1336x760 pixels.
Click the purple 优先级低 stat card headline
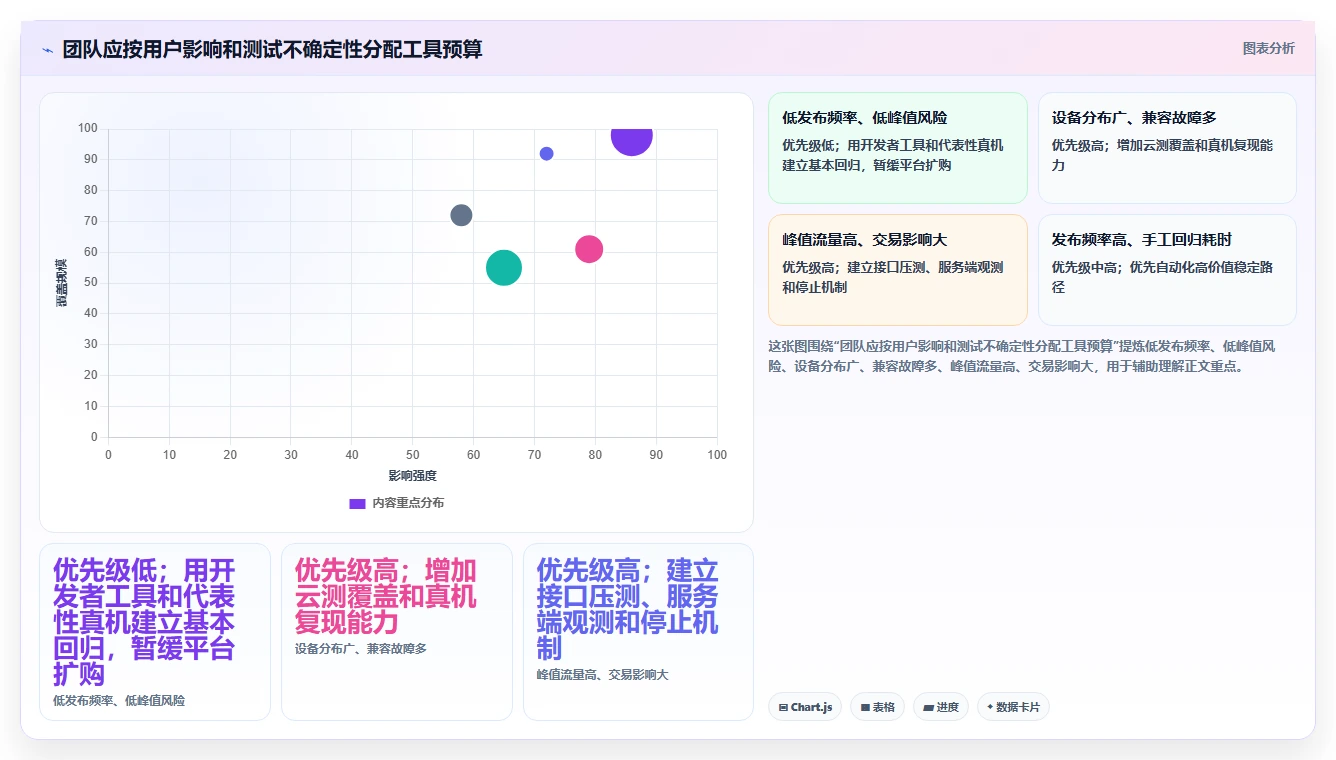point(144,622)
